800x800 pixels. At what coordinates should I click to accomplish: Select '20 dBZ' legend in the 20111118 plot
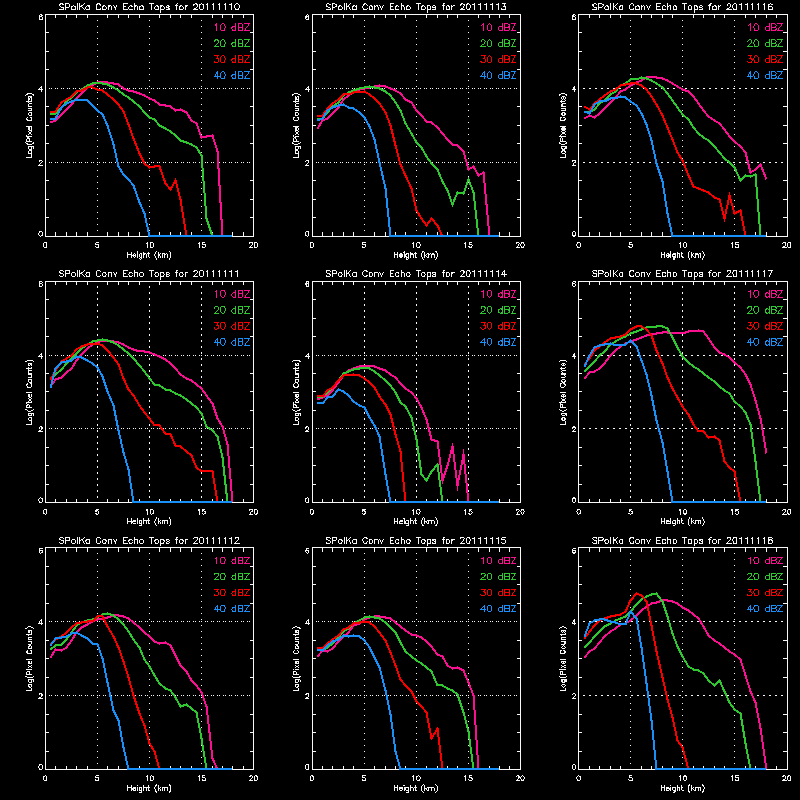pyautogui.click(x=765, y=577)
